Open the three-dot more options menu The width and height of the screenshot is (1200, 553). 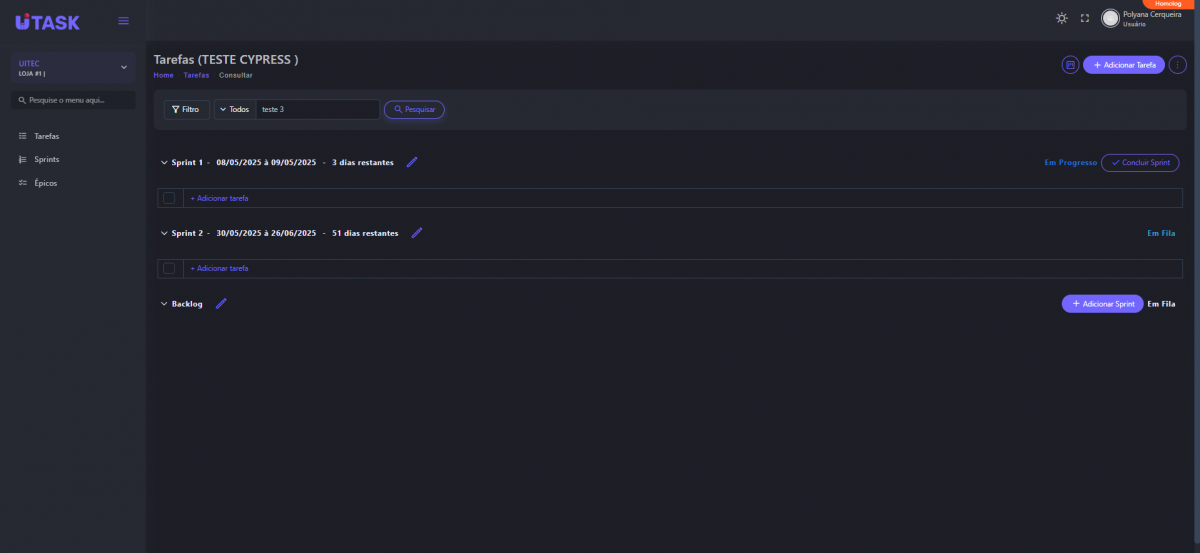pos(1177,65)
